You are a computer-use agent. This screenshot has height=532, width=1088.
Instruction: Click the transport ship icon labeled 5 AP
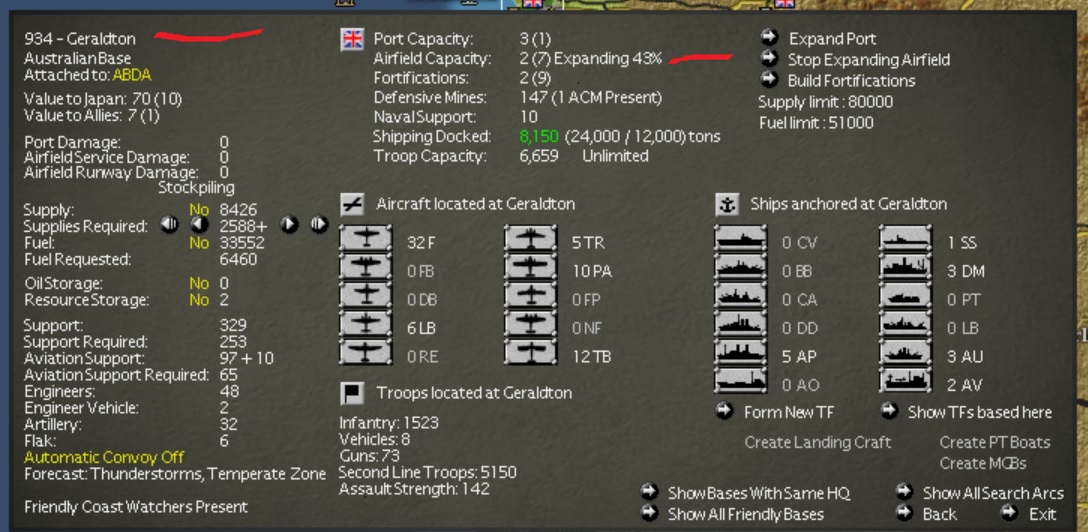(x=740, y=352)
